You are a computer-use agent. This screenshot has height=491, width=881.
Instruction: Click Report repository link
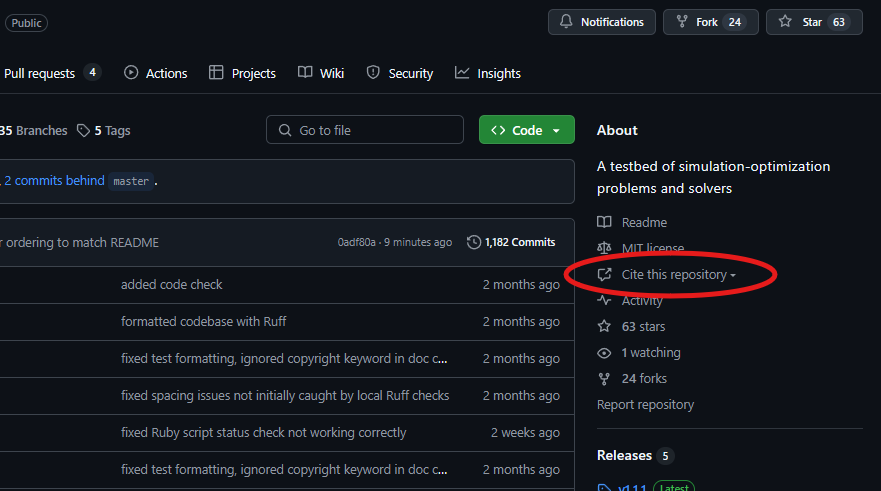pyautogui.click(x=645, y=404)
